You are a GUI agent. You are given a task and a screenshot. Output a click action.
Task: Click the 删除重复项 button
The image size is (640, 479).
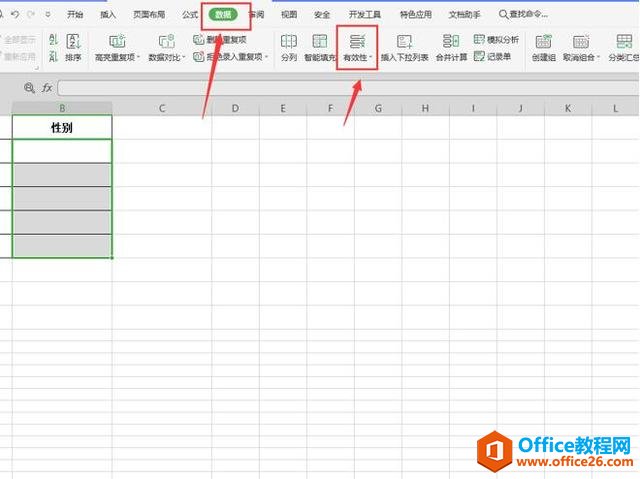(220, 40)
